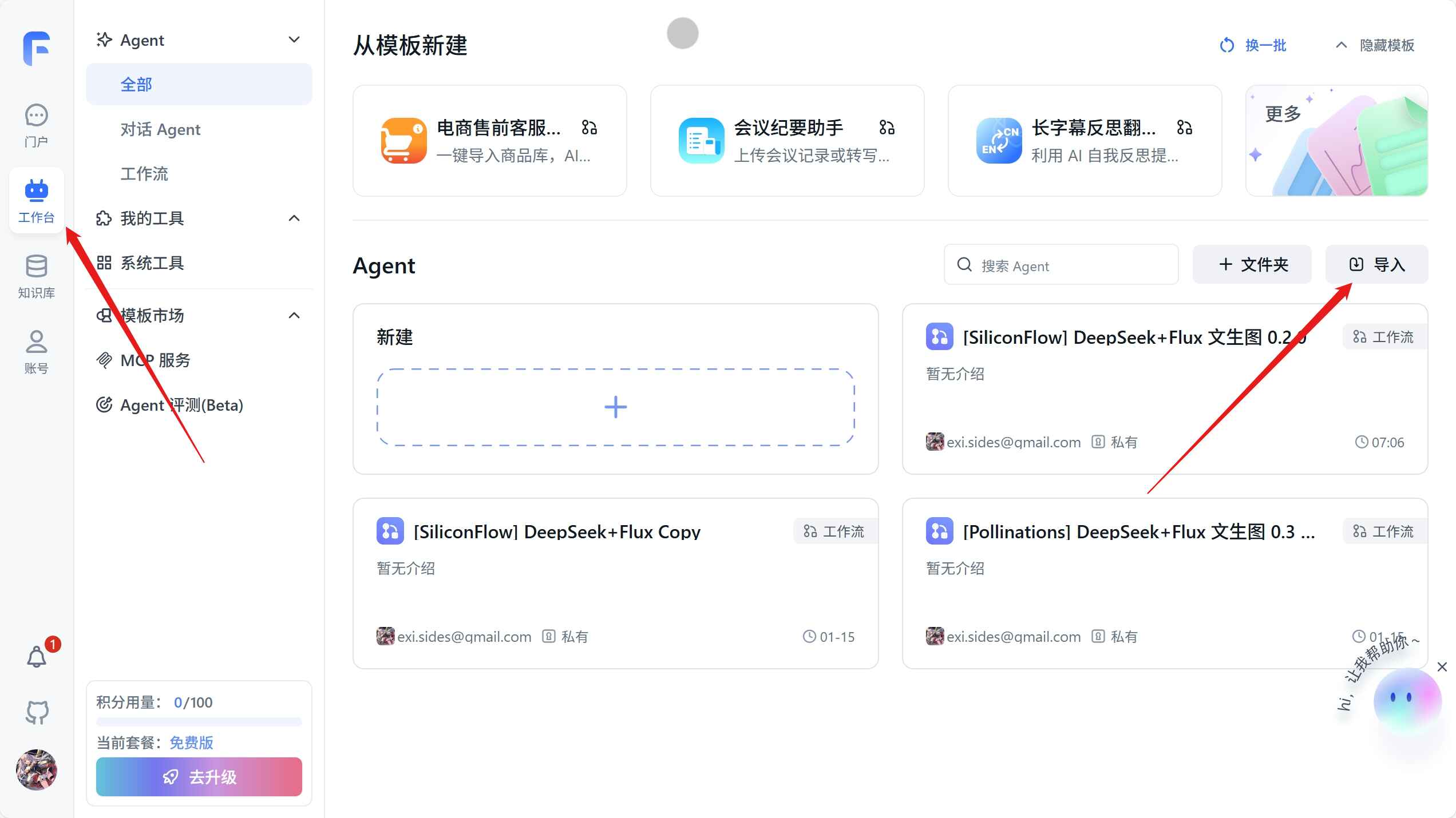Collapse the 模板市场 section
This screenshot has height=818, width=1456.
click(x=294, y=315)
